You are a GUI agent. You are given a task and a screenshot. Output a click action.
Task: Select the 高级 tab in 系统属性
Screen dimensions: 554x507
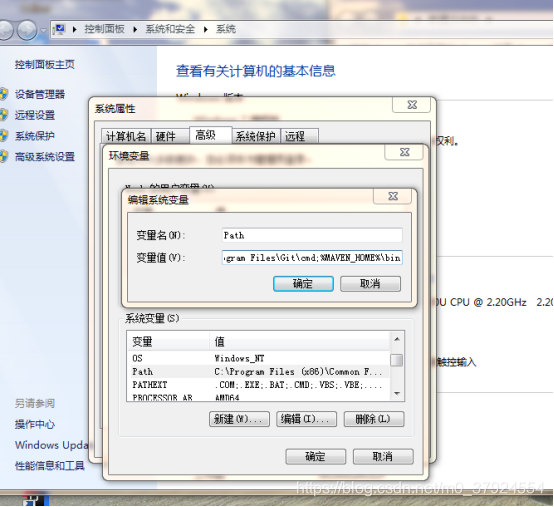coord(211,135)
